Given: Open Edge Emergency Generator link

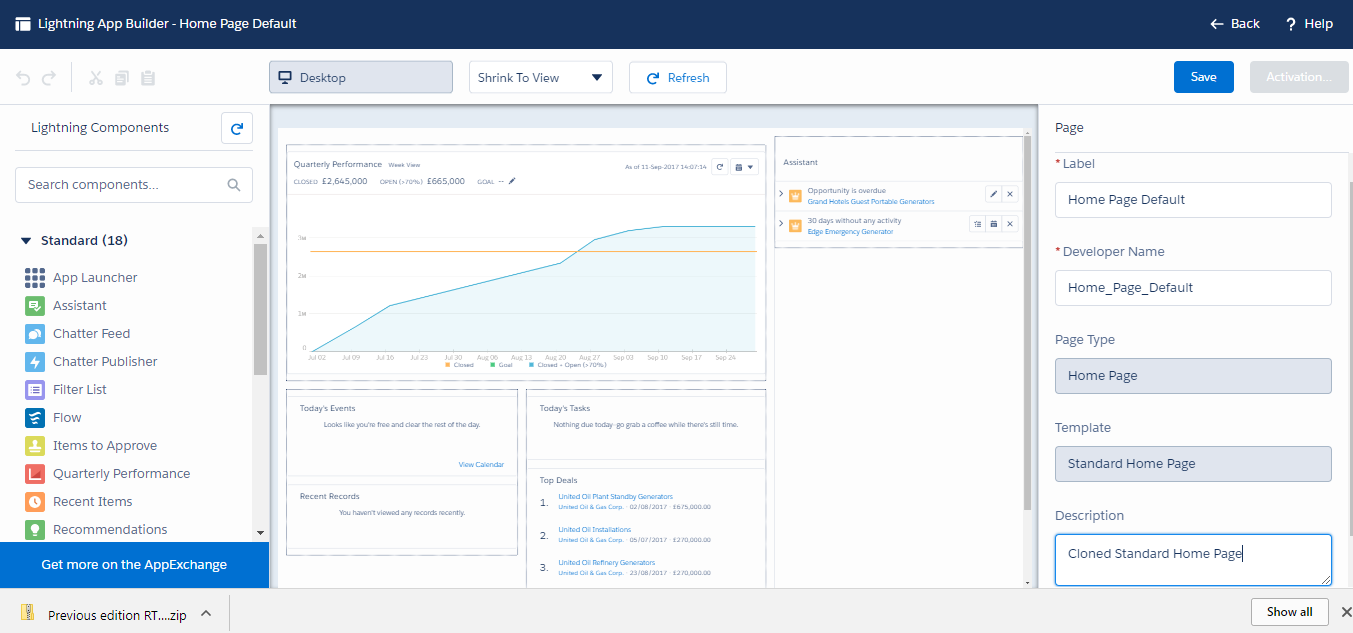Looking at the screenshot, I should pyautogui.click(x=851, y=231).
